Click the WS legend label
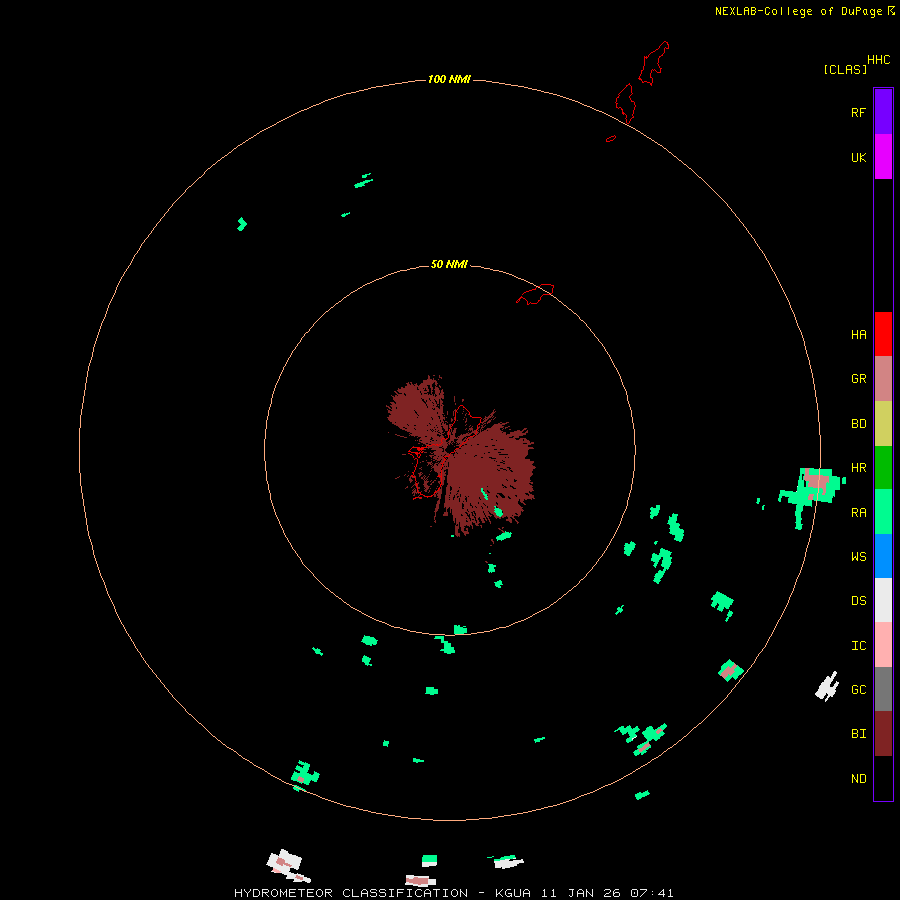 [x=859, y=556]
